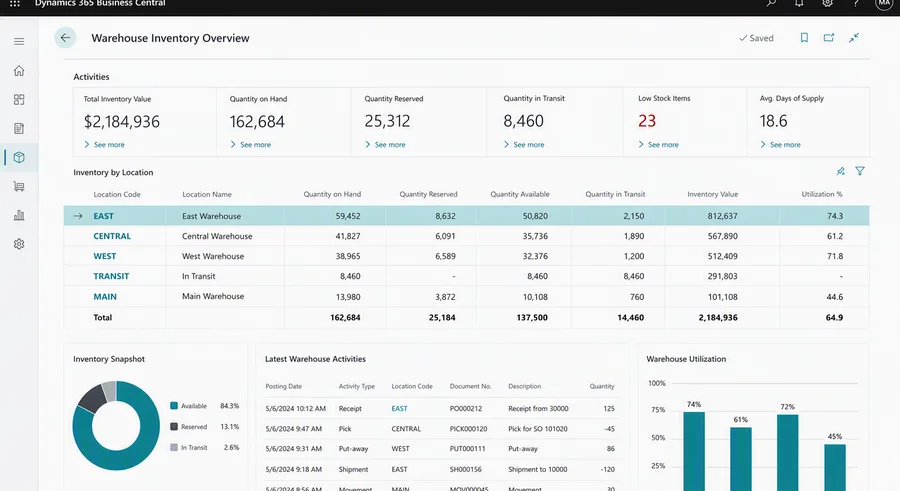Bookmark this page with the bookmark icon
900x491 pixels.
(x=804, y=38)
